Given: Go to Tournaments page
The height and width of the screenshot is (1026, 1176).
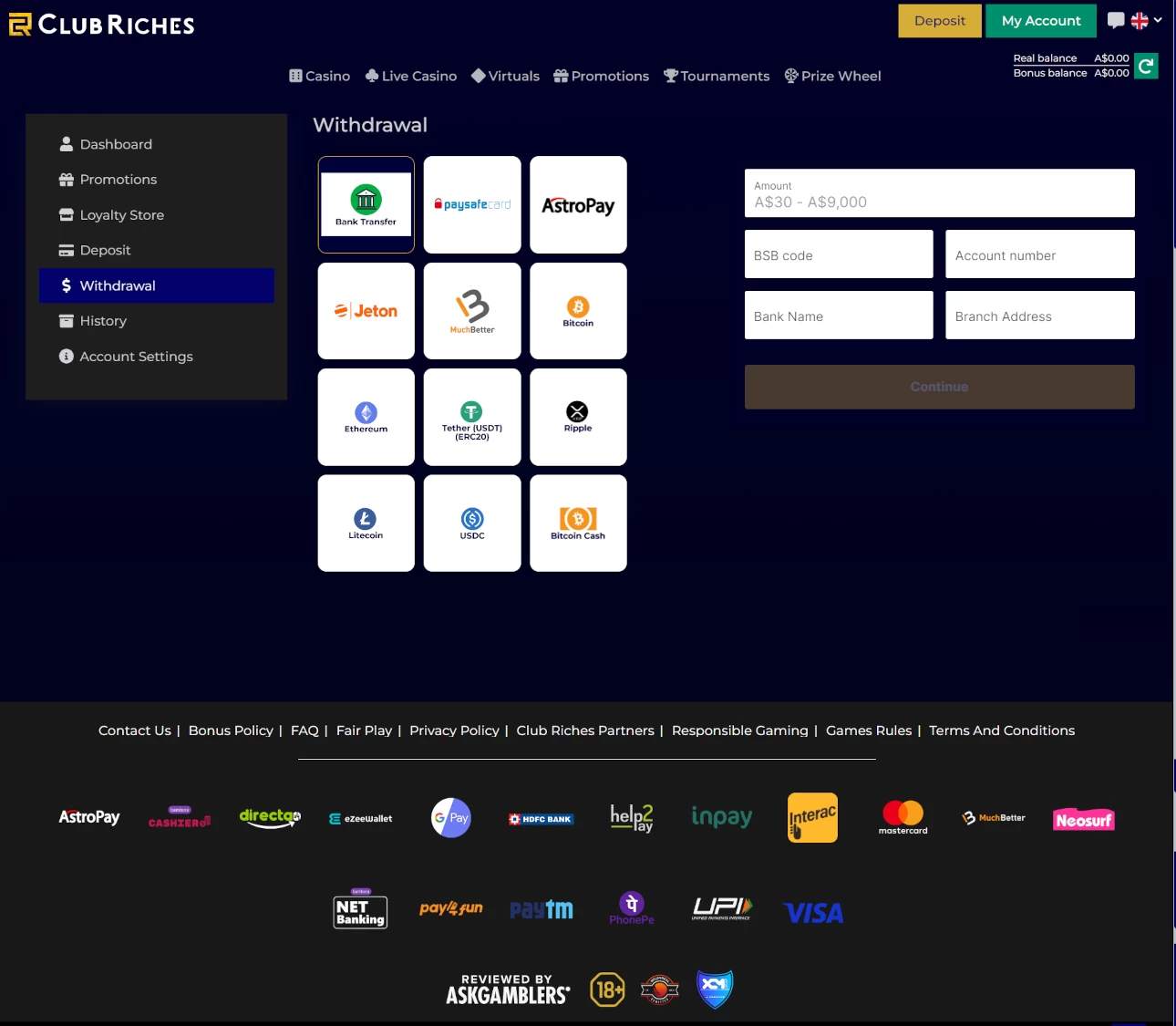Looking at the screenshot, I should point(717,76).
